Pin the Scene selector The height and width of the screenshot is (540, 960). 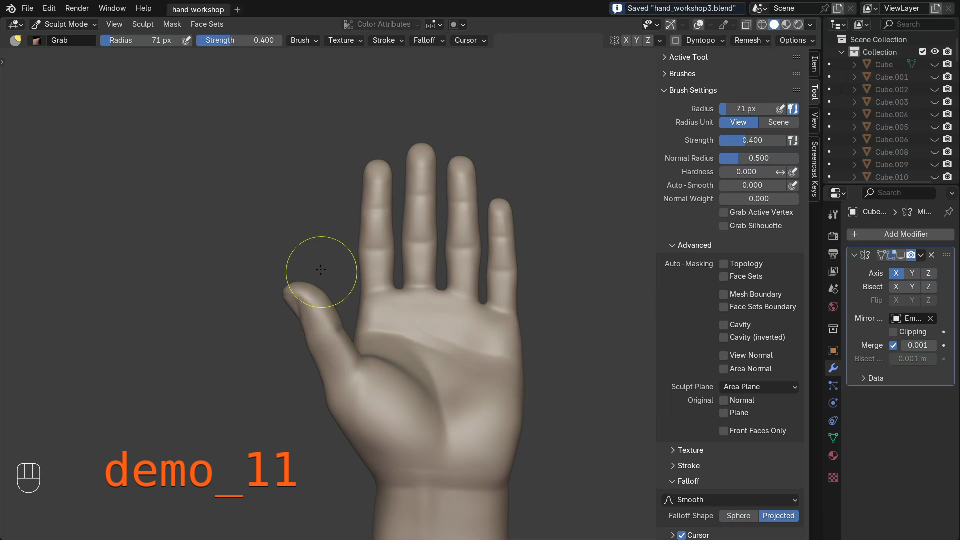824,9
